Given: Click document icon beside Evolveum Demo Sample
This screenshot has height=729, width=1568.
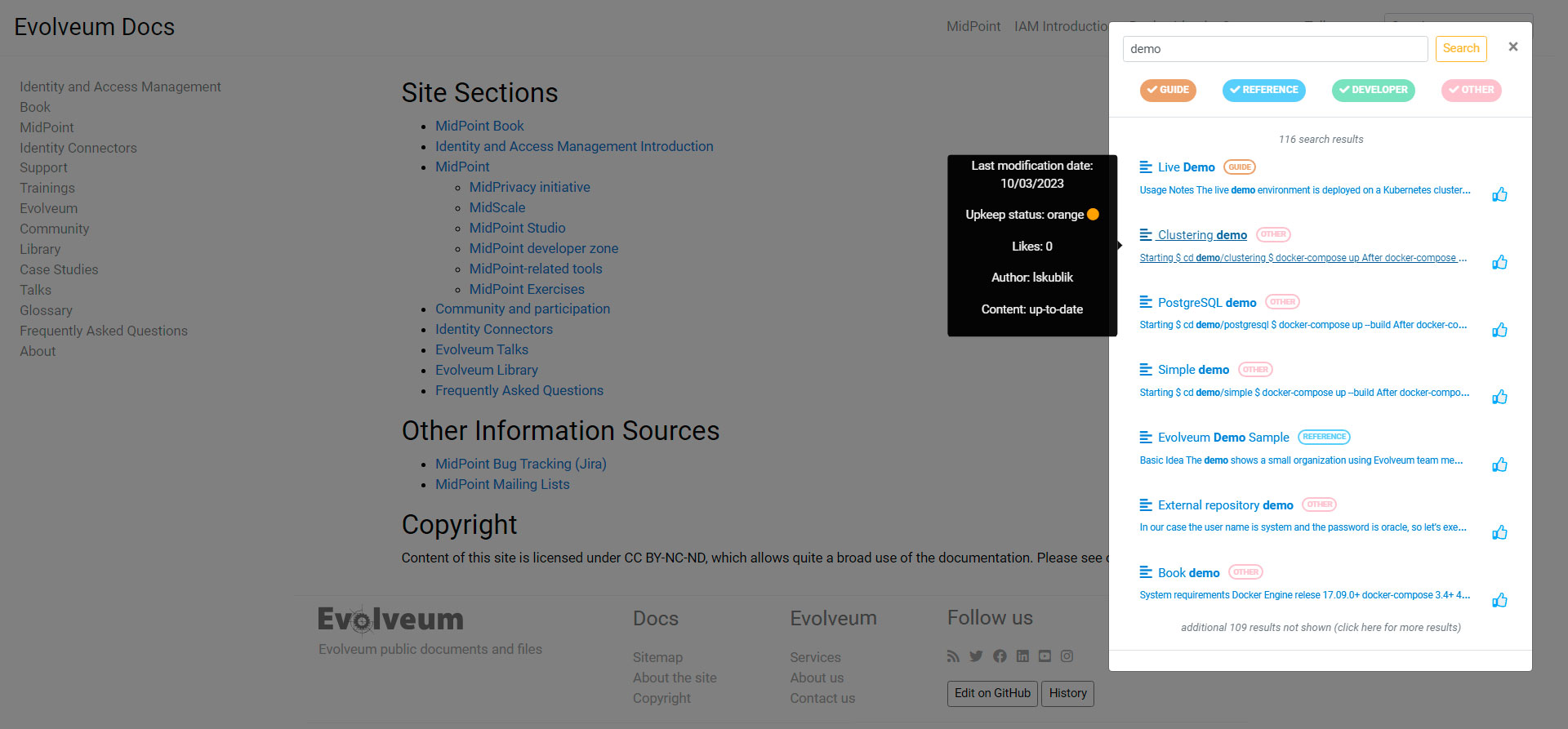Looking at the screenshot, I should point(1146,437).
